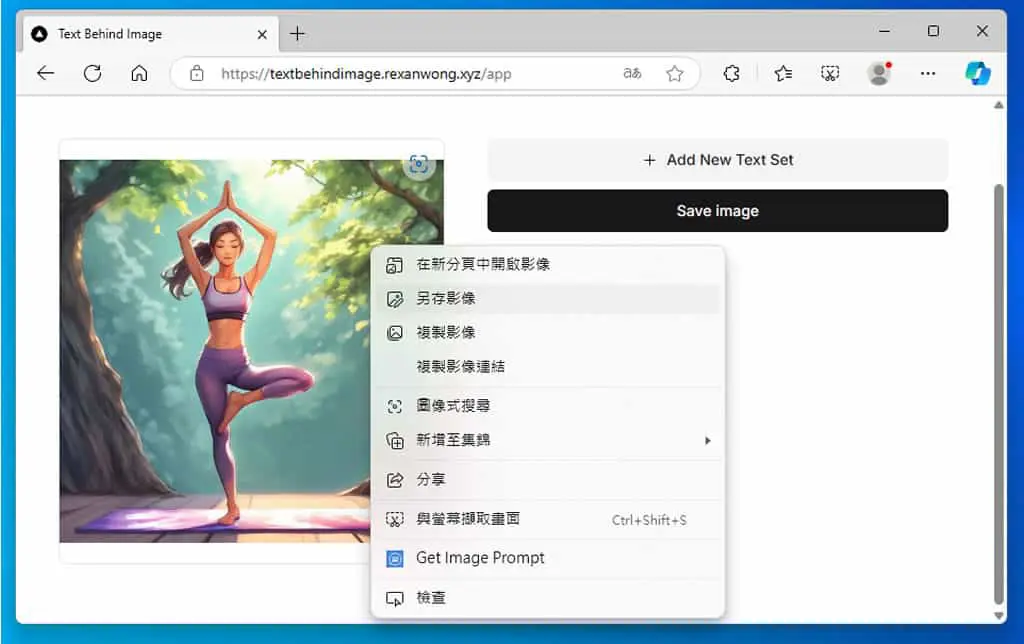Screen dimensions: 1024x644
Task: Open the favorites list icon
Action: [x=783, y=73]
